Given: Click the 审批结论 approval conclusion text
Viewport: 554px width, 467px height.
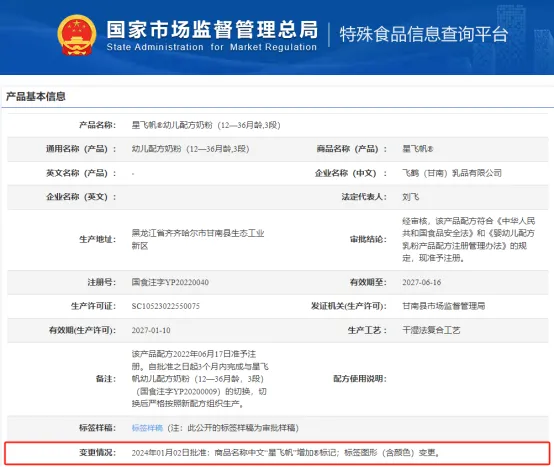Looking at the screenshot, I should (468, 240).
